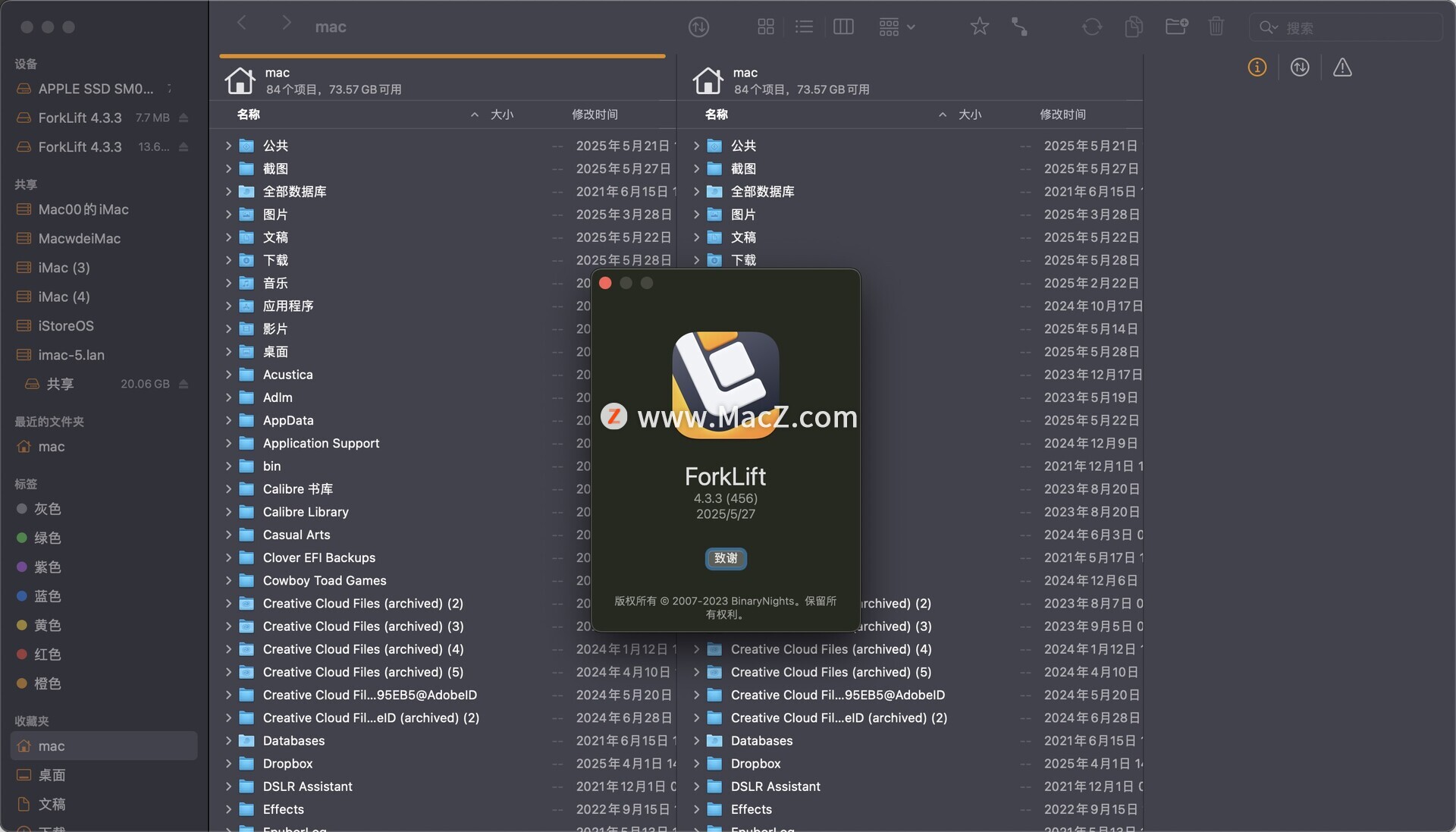The image size is (1456, 832).
Task: Eject the ForkLift 4.3.3 13.6 volume
Action: pos(184,146)
